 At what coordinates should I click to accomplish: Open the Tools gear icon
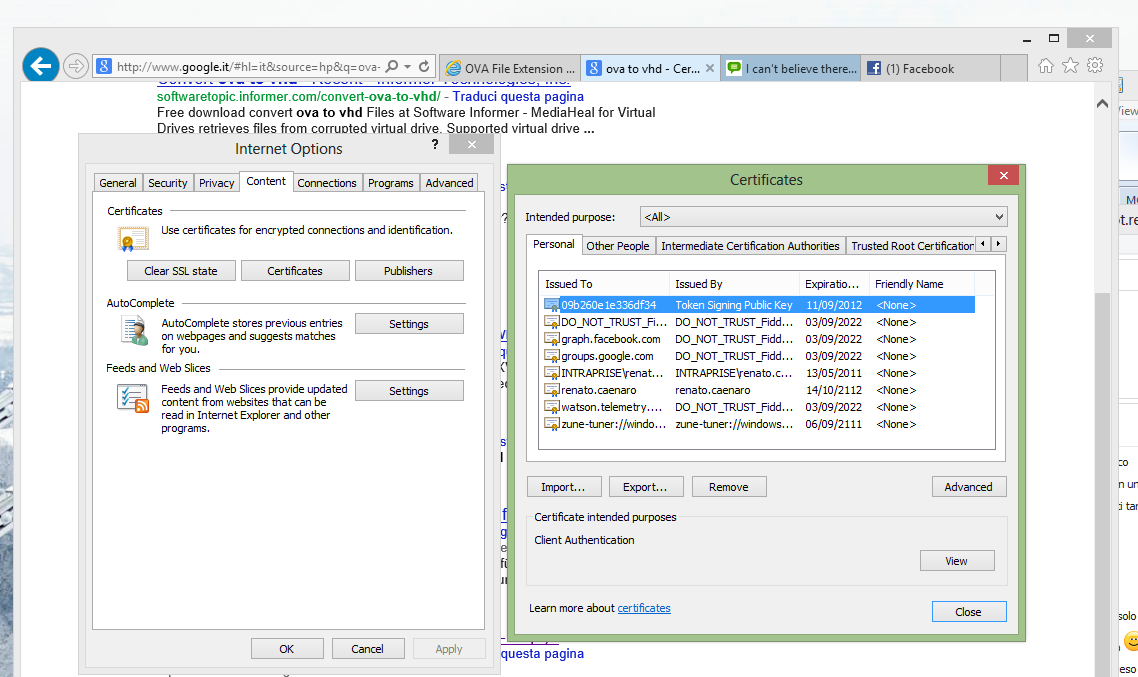click(x=1095, y=65)
